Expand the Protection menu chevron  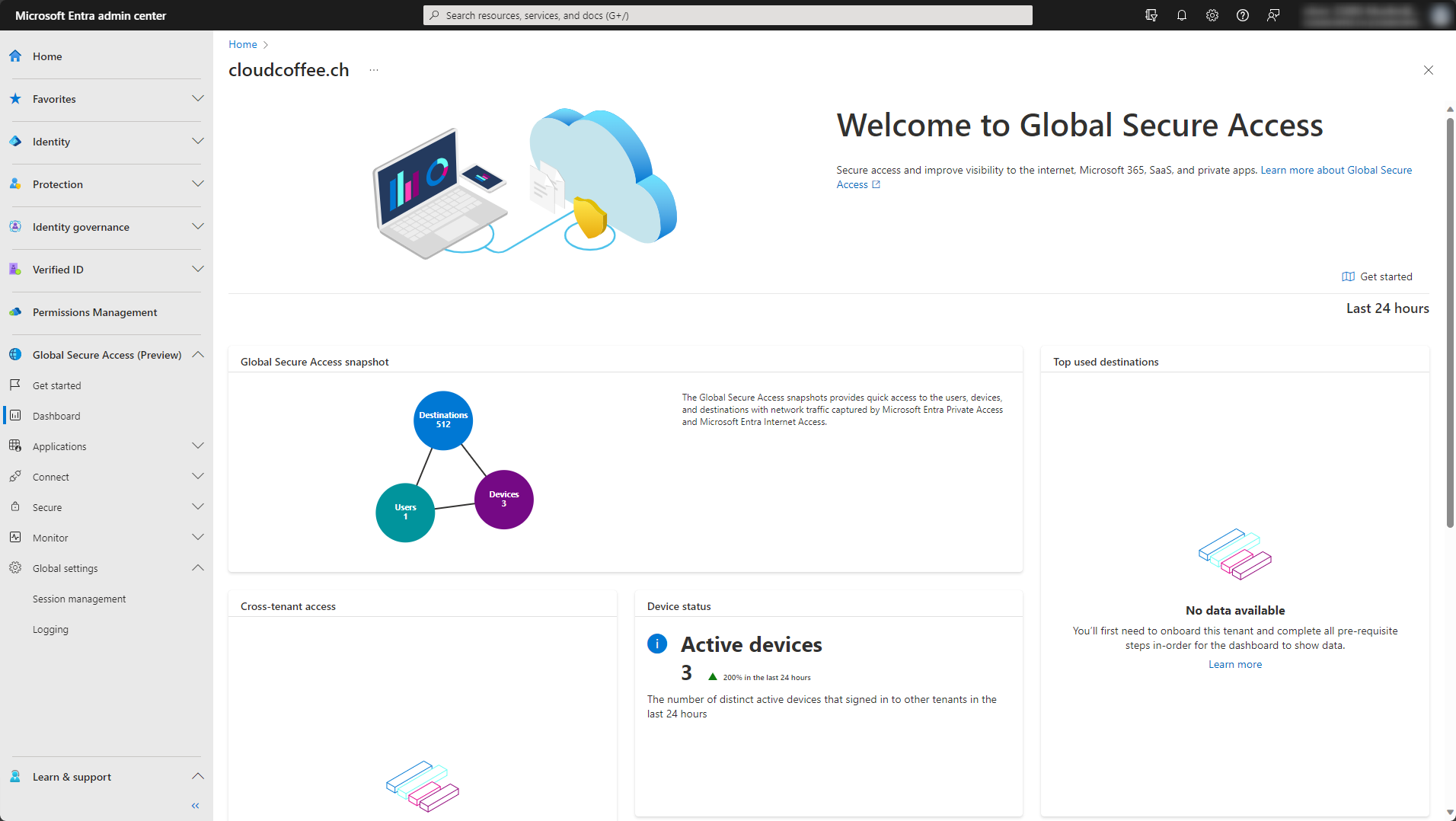pyautogui.click(x=197, y=184)
